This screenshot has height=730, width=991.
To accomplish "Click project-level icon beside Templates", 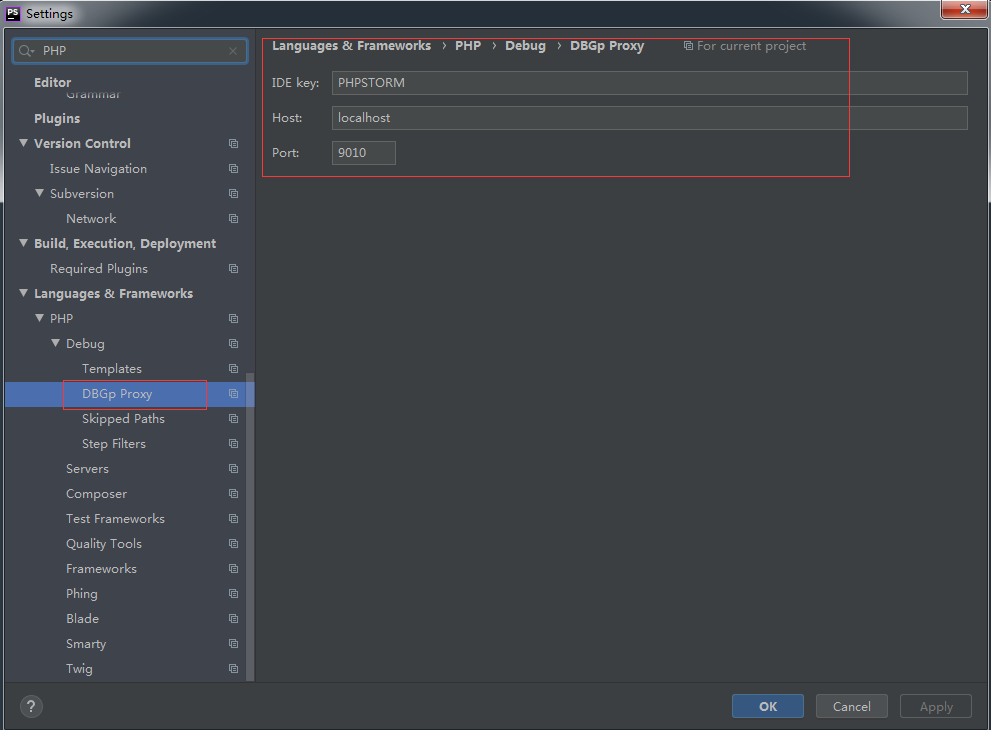I will click(x=233, y=368).
